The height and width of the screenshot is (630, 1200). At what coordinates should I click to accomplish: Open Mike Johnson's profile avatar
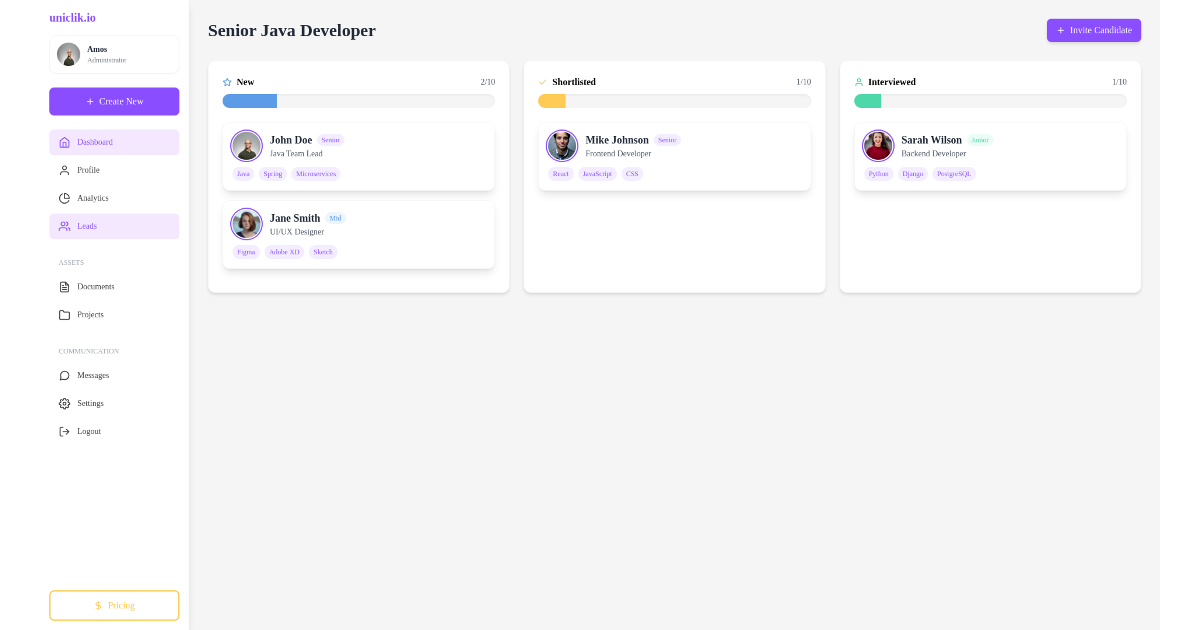[x=562, y=145]
